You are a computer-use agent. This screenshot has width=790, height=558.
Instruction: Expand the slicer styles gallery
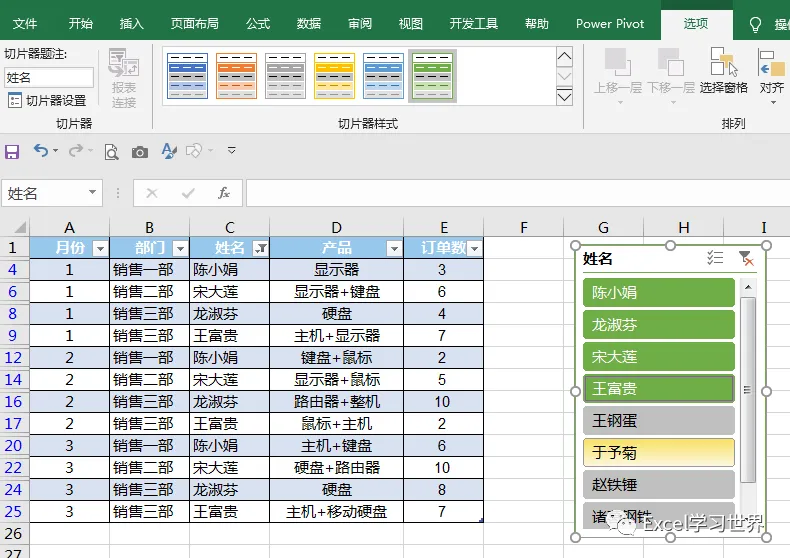[x=564, y=96]
